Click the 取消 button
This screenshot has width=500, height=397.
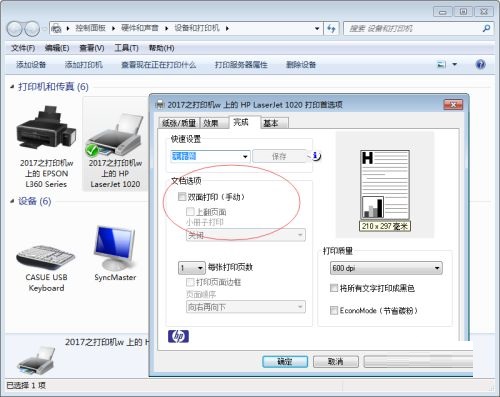pos(336,362)
